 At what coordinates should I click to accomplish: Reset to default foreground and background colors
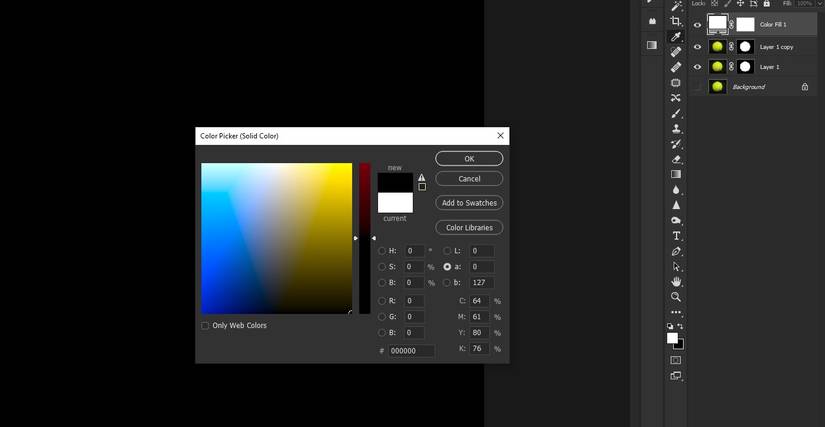(670, 326)
